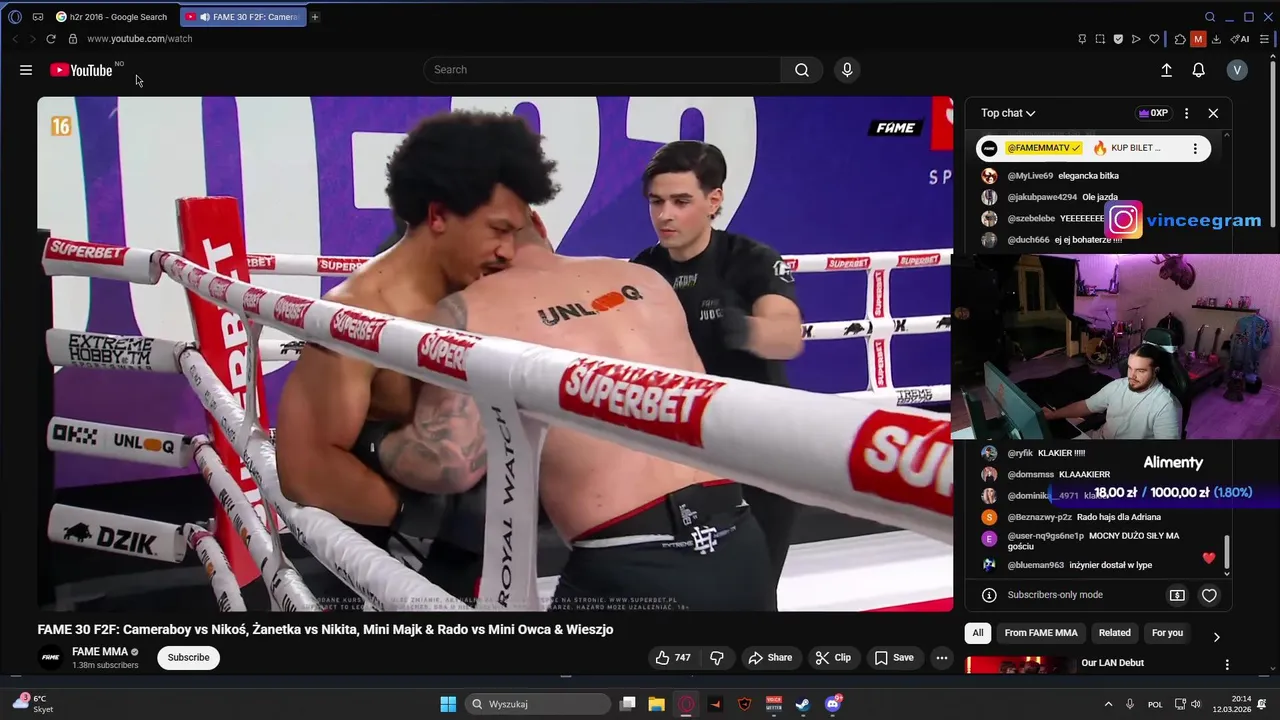Open Opera GX menu logo
The width and height of the screenshot is (1280, 720).
pyautogui.click(x=14, y=17)
